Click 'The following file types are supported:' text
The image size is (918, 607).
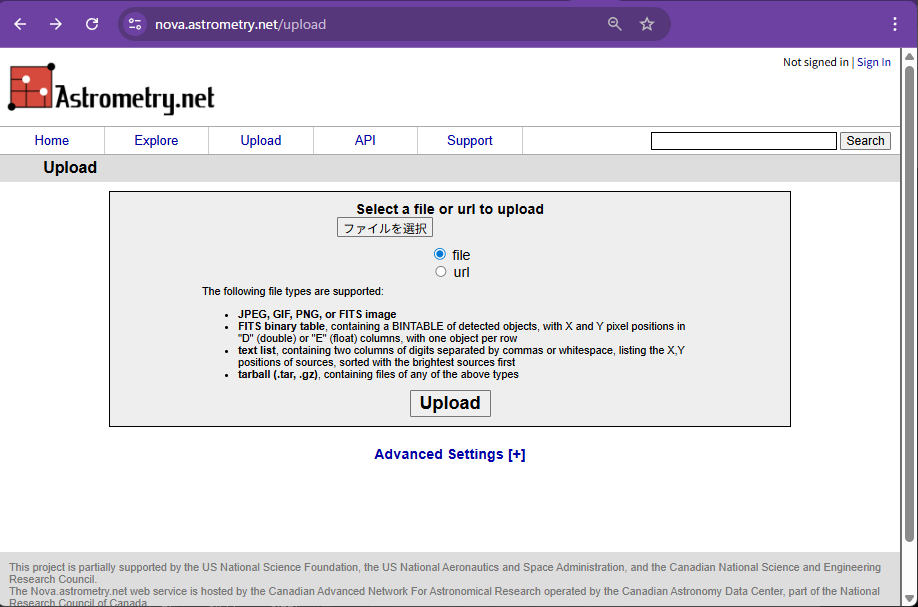coord(293,292)
